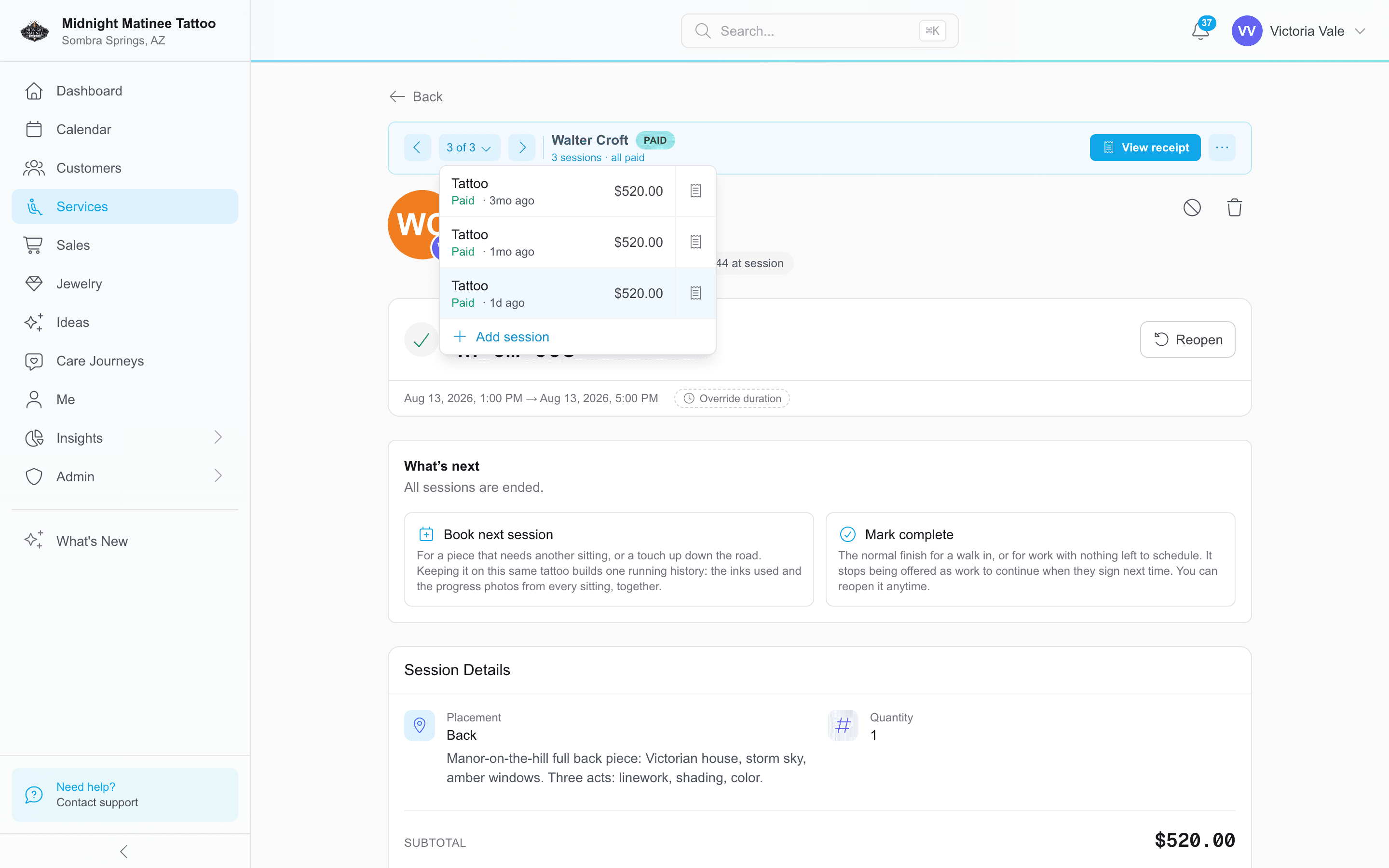
Task: Click the receipt icon for the 1d ago Tattoo
Action: click(x=695, y=293)
